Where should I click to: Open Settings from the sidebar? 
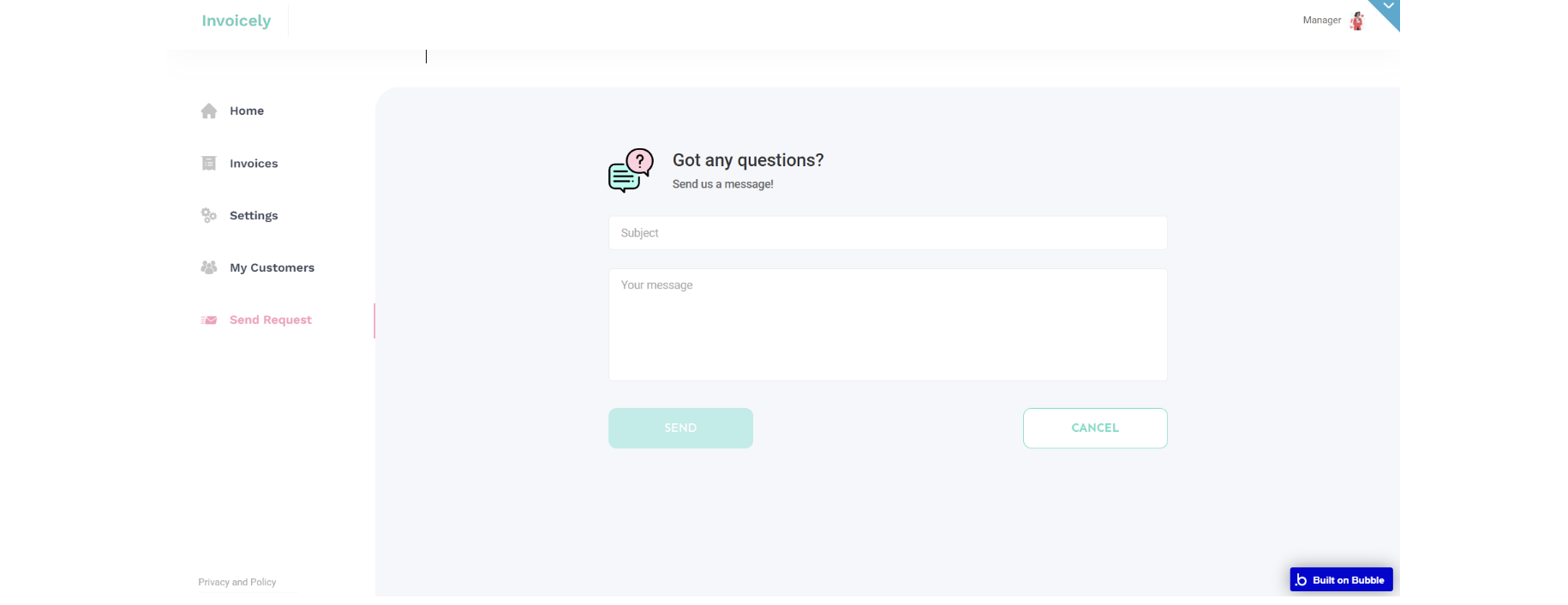coord(254,216)
